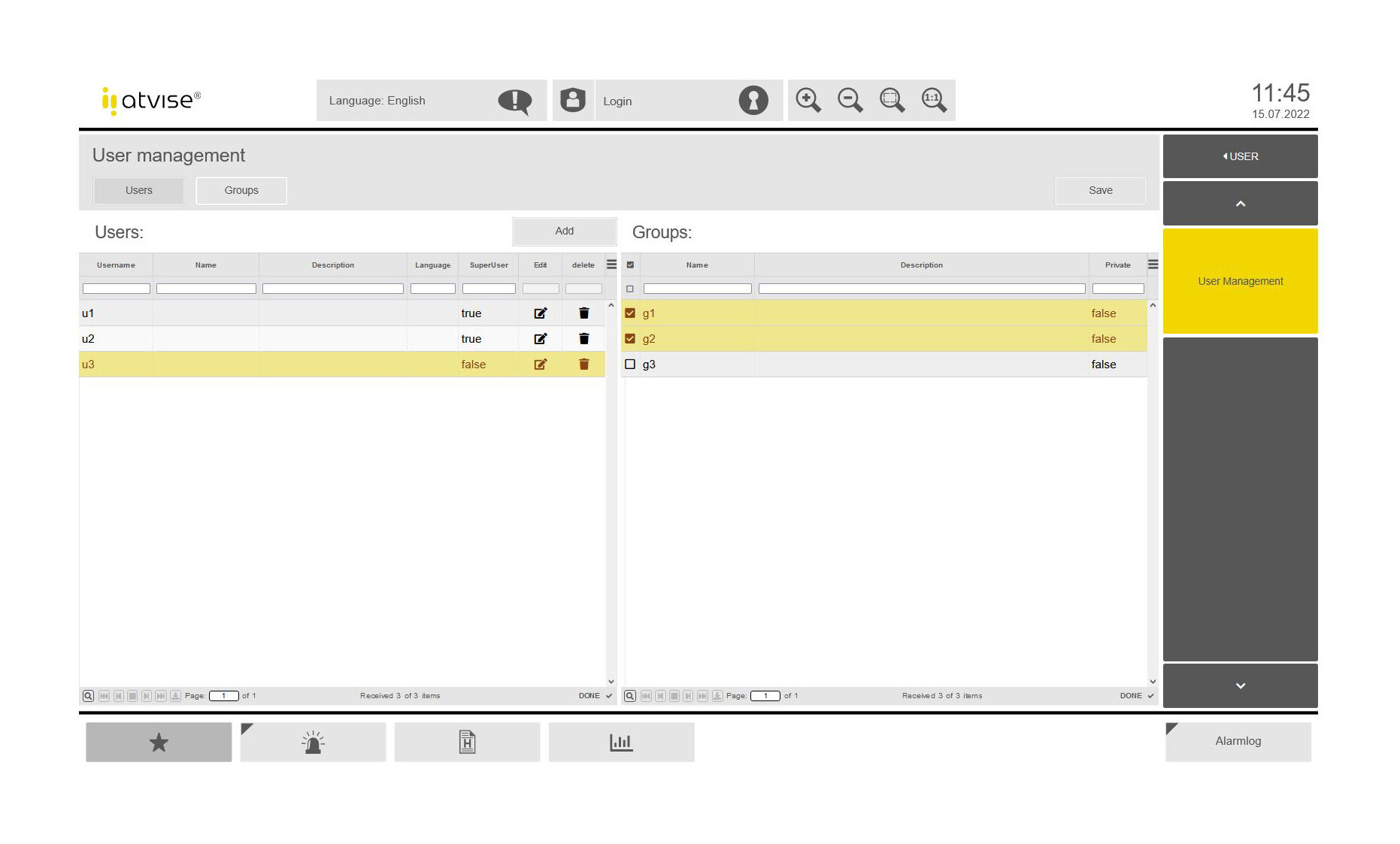1400x844 pixels.
Task: Open the historical chart view
Action: click(x=621, y=743)
